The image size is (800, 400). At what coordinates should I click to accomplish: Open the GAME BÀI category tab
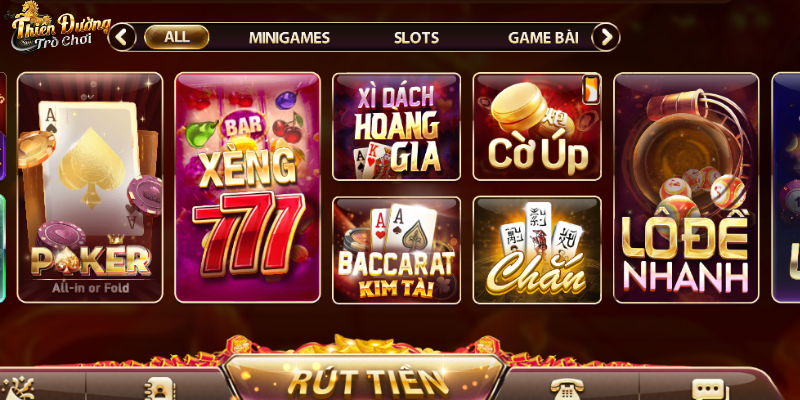tap(543, 38)
